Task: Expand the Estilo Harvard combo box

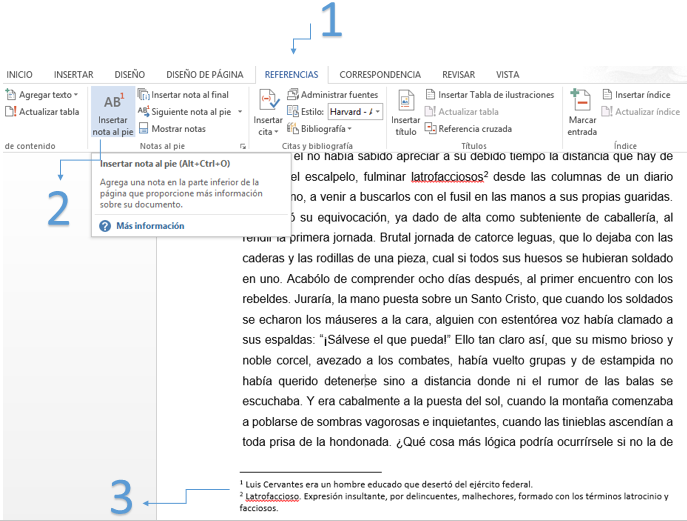Action: (x=379, y=112)
